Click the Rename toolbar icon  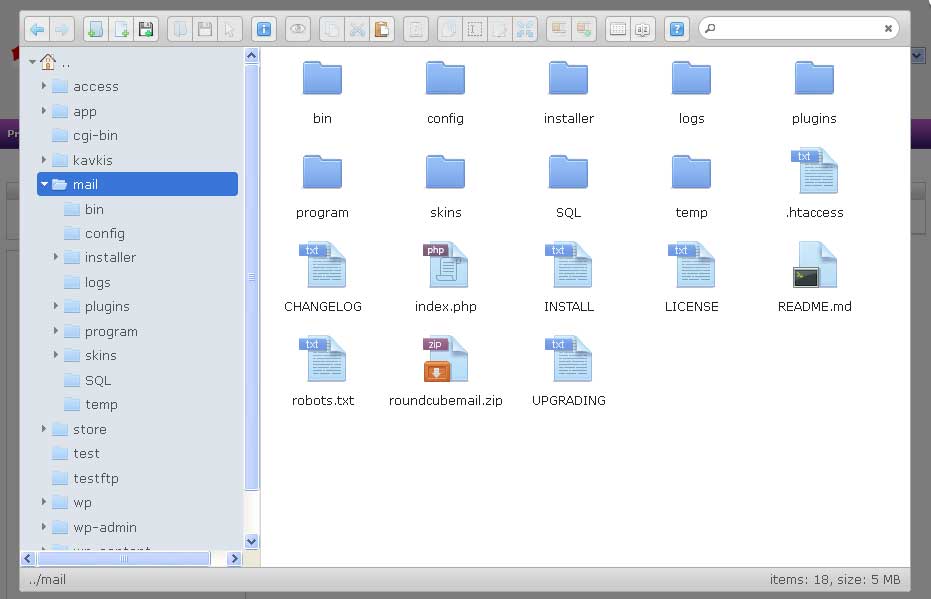(474, 29)
